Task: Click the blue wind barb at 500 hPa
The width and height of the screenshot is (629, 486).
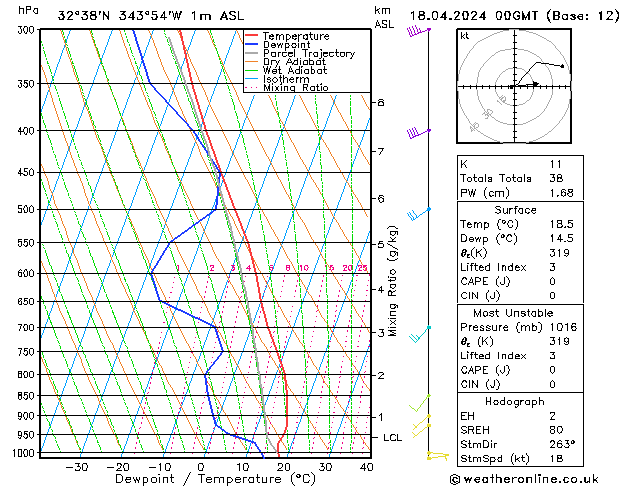Action: (x=418, y=213)
